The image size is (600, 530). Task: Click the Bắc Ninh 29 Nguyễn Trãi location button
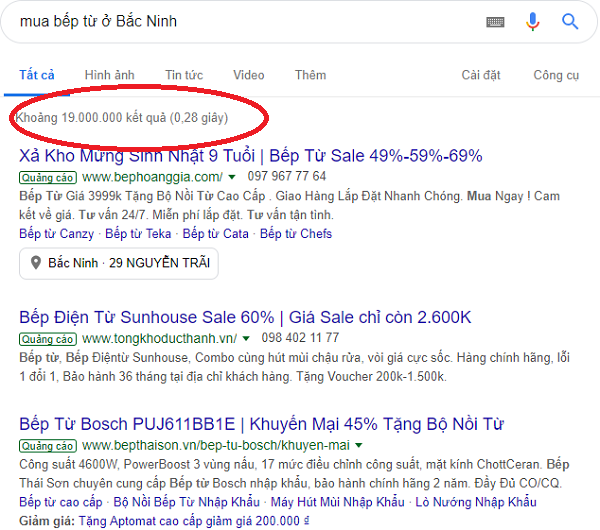click(119, 263)
